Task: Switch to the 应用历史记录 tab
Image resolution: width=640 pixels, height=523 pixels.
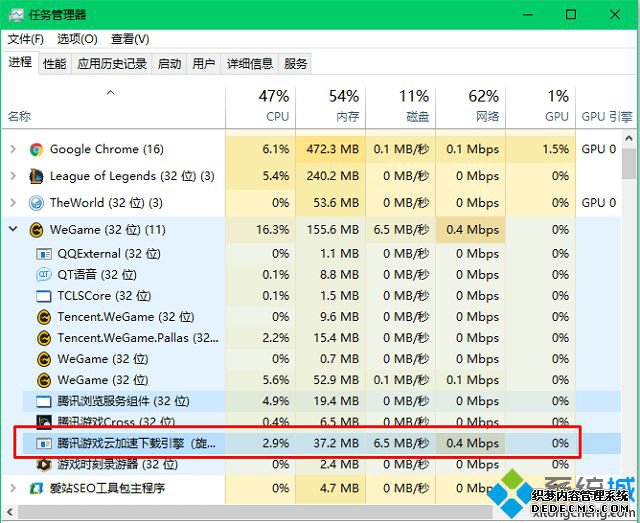Action: point(112,64)
